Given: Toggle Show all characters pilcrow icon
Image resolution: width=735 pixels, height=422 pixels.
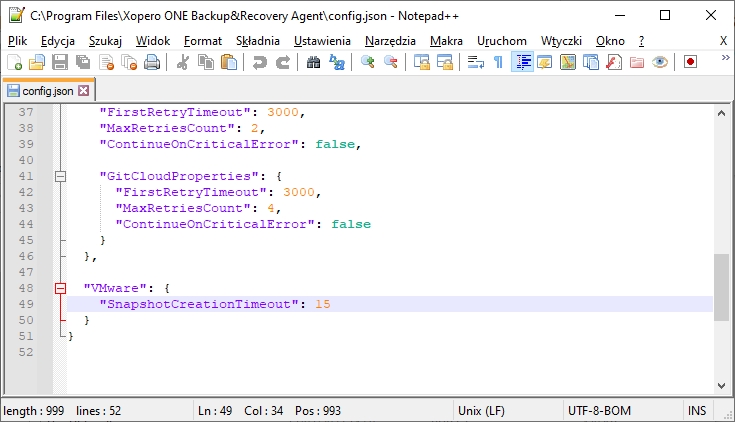Looking at the screenshot, I should click(x=498, y=62).
